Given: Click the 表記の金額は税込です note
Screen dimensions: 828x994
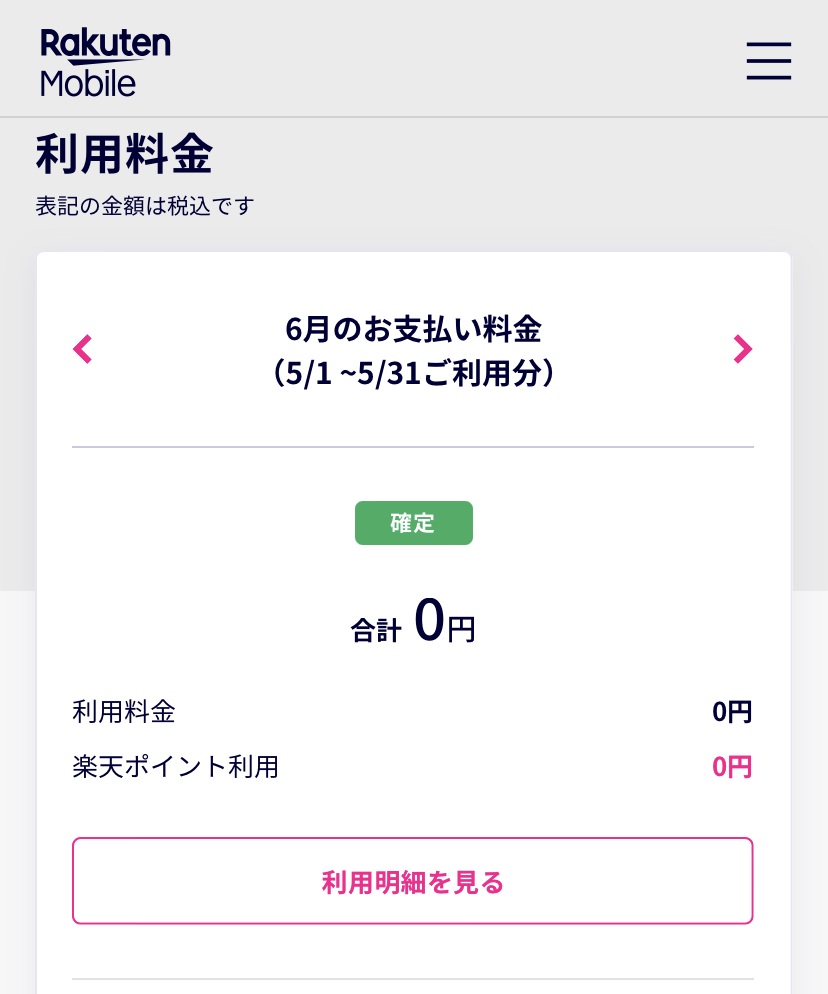Looking at the screenshot, I should pos(145,206).
